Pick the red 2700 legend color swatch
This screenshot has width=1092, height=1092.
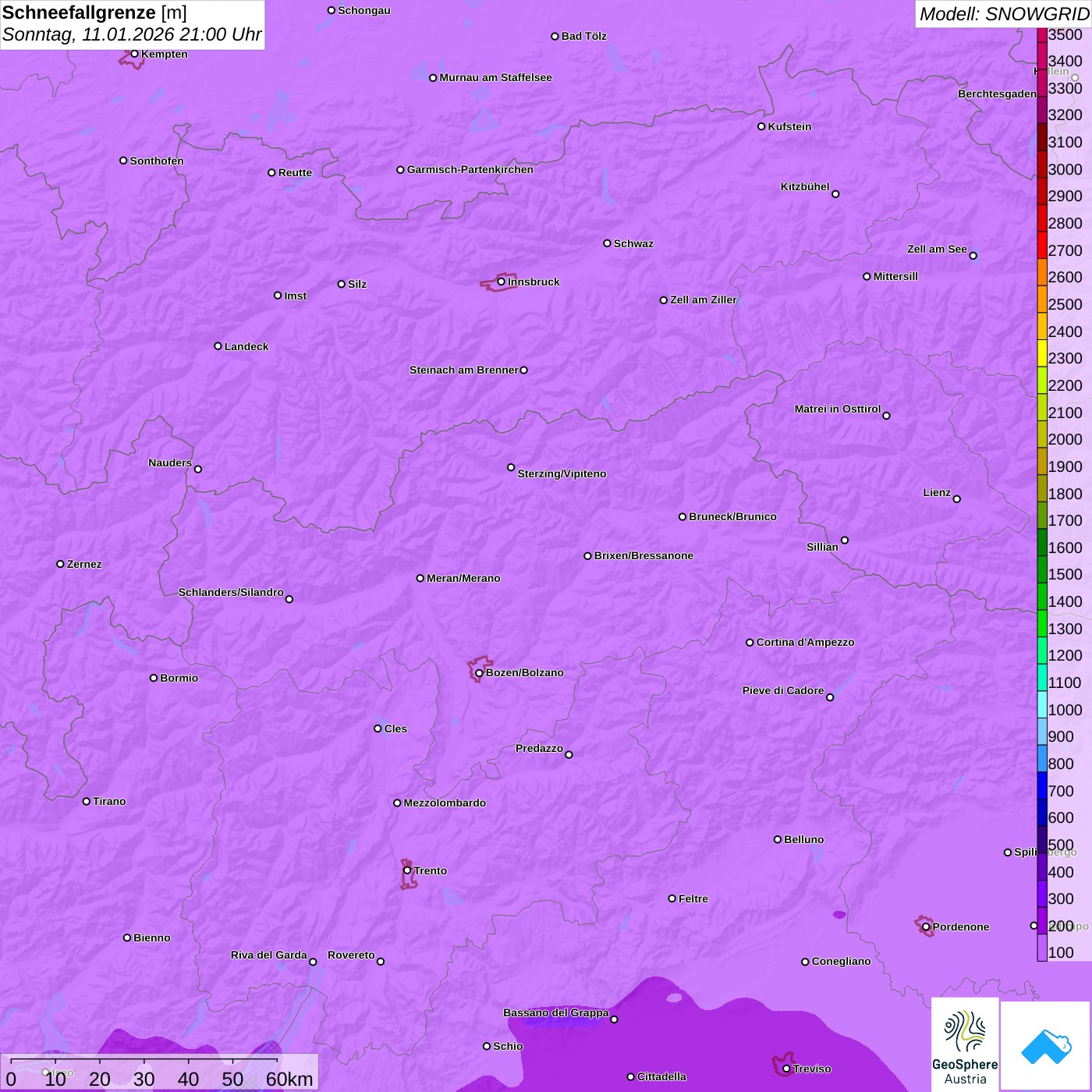point(1042,245)
